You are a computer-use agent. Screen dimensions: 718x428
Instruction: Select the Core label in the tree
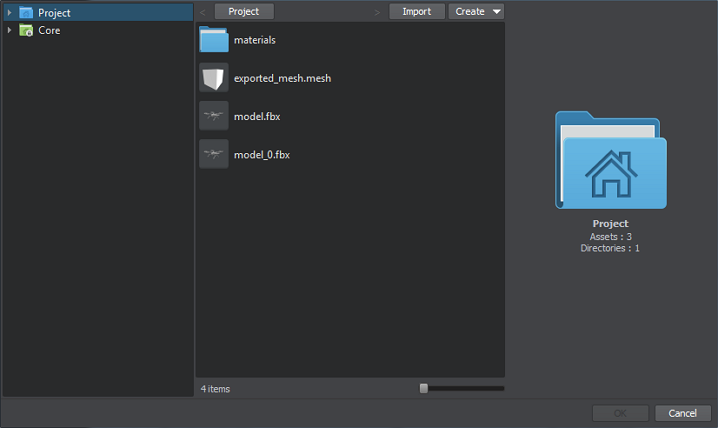[x=49, y=30]
